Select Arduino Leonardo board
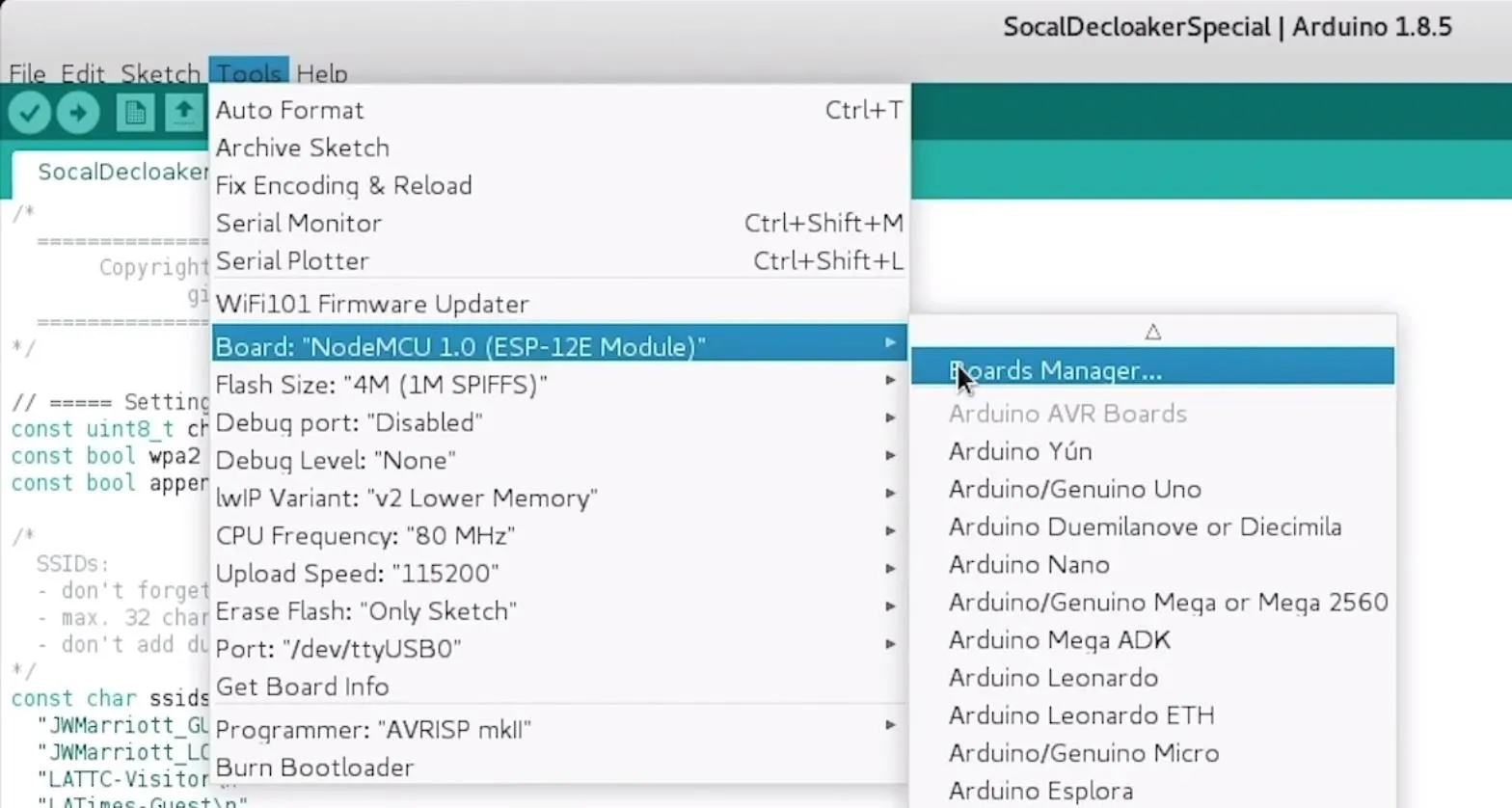 tap(1152, 677)
